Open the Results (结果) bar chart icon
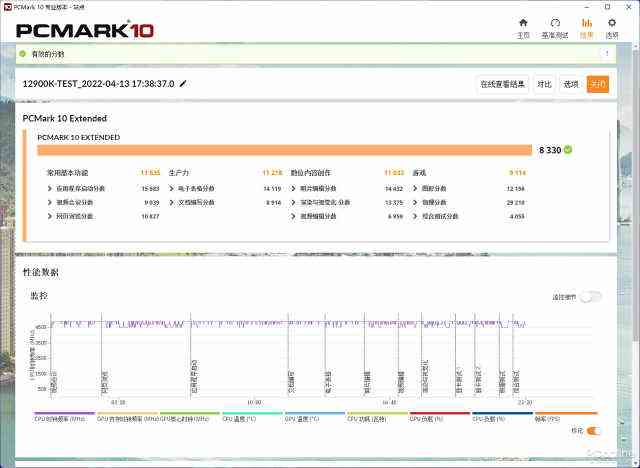The height and width of the screenshot is (468, 640). [x=586, y=27]
